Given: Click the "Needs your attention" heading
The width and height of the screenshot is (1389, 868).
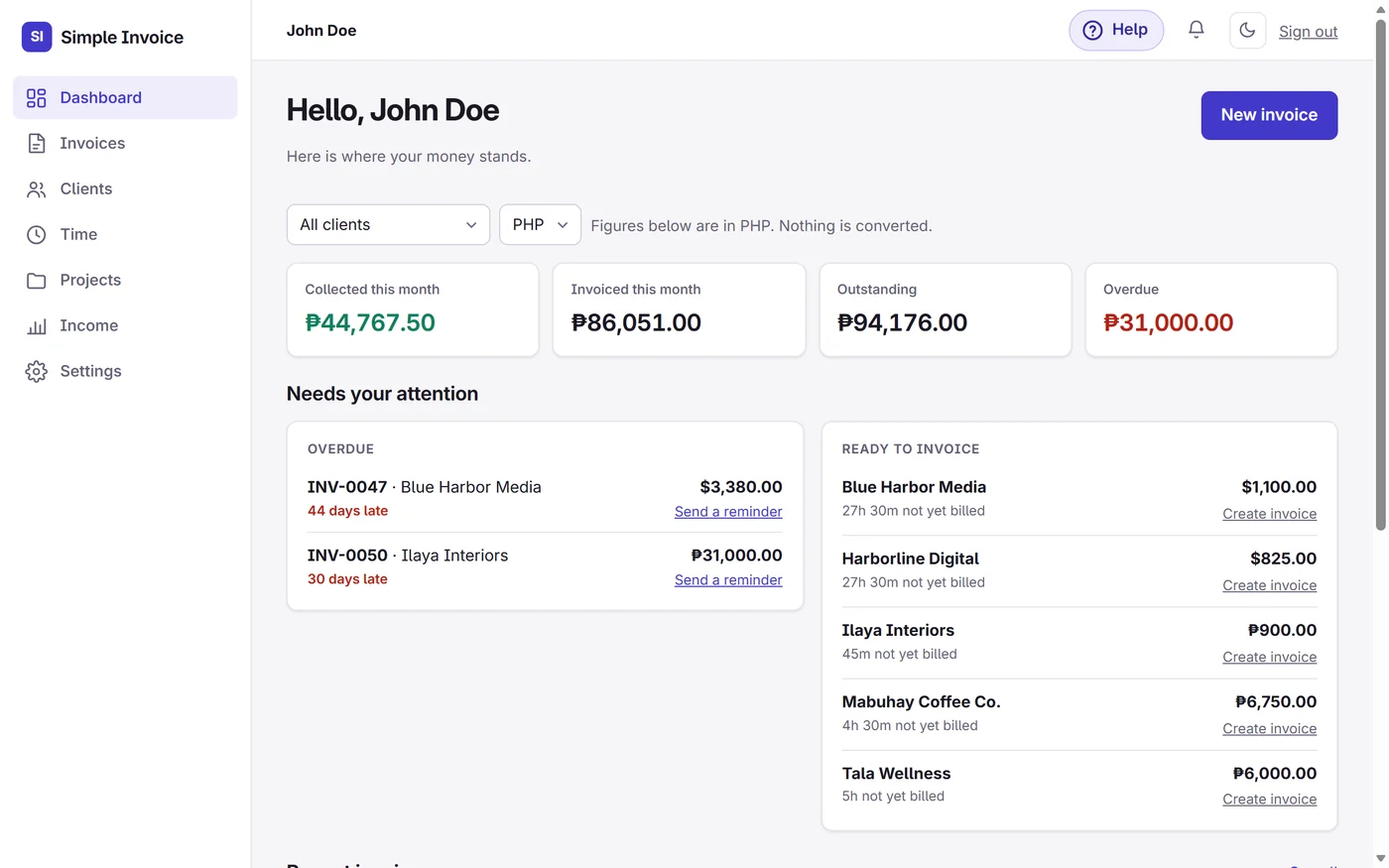Looking at the screenshot, I should tap(382, 394).
